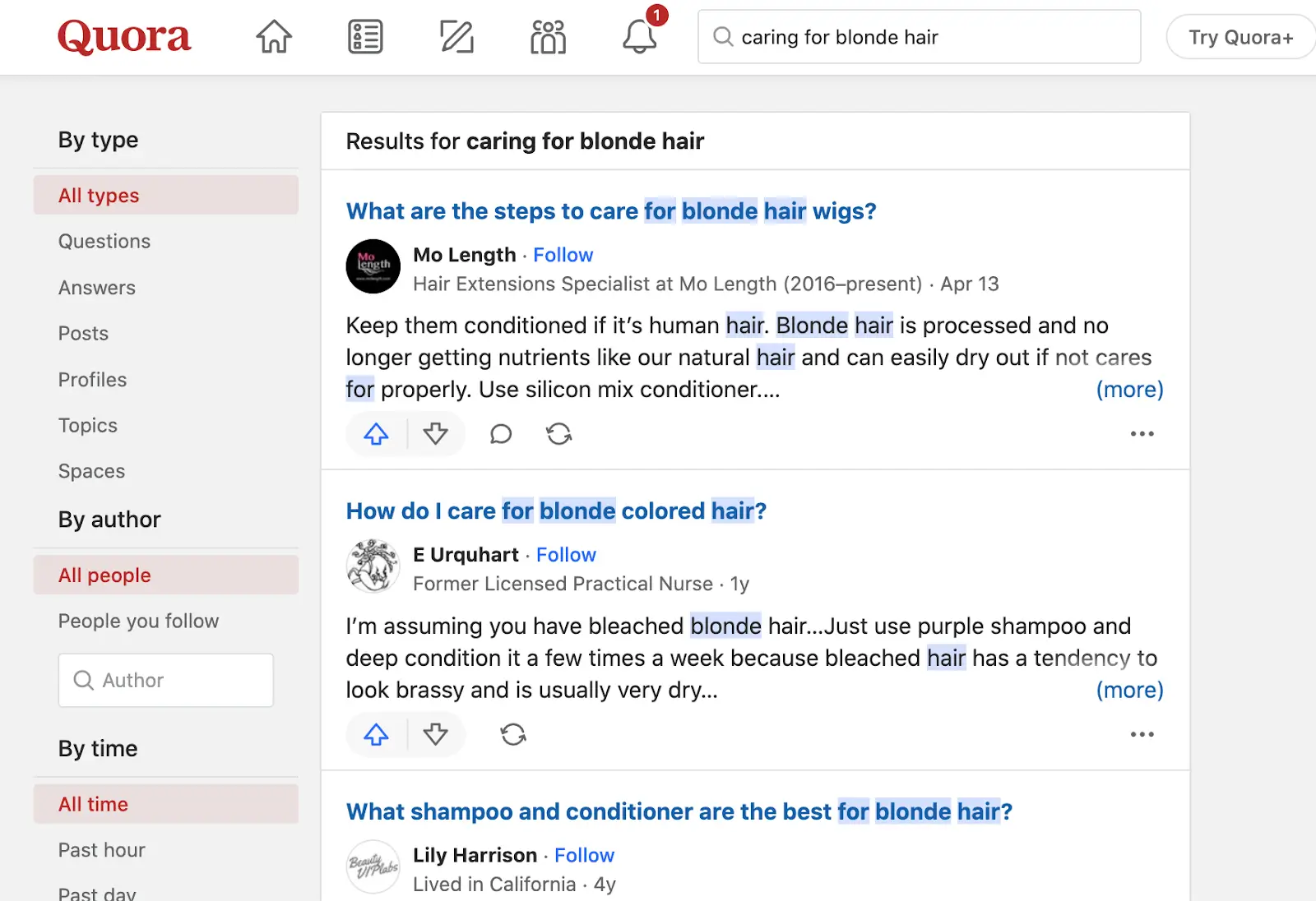The image size is (1316, 901).
Task: Click the Try Quora+ button
Action: [1239, 36]
